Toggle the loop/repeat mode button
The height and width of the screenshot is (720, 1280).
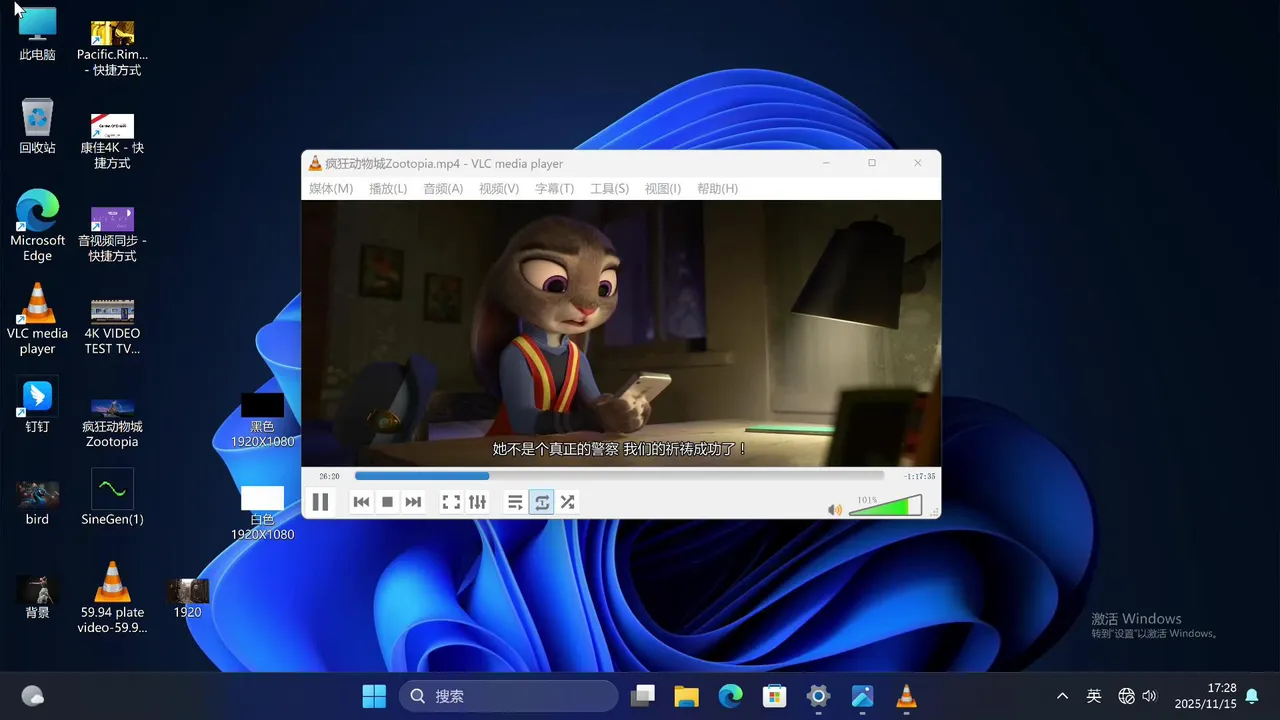coord(542,502)
